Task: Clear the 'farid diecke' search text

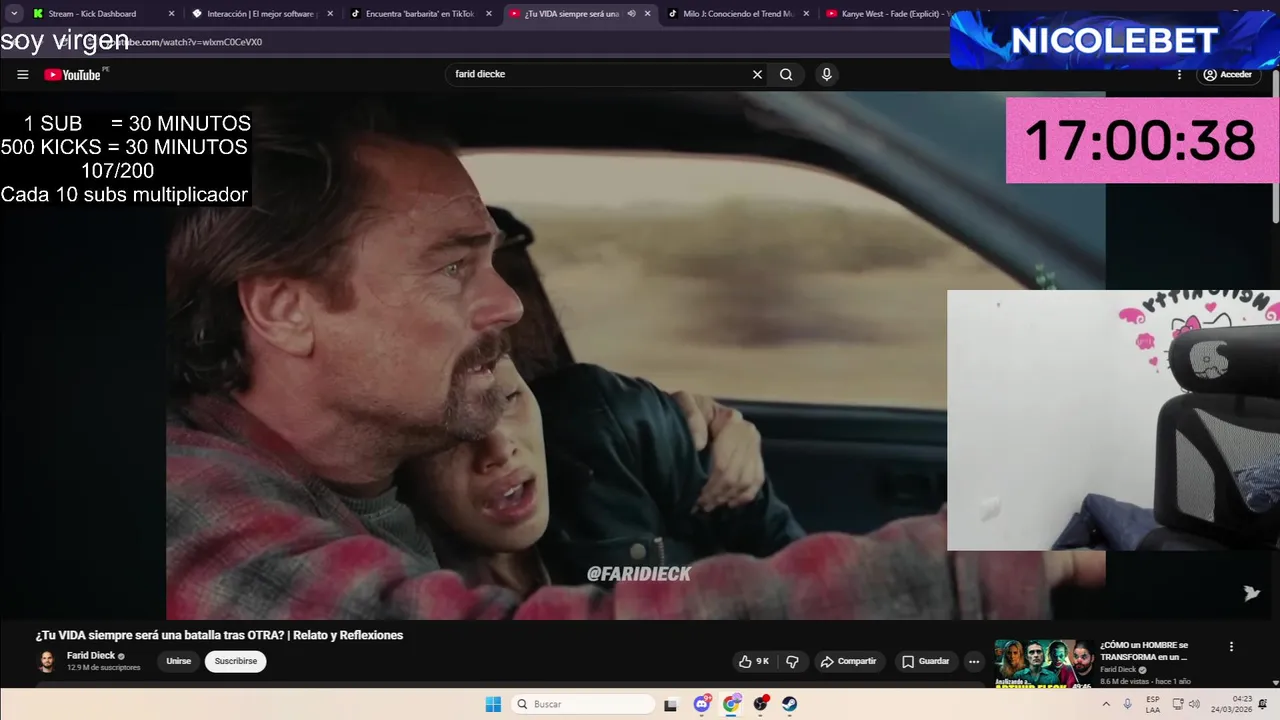Action: point(757,74)
